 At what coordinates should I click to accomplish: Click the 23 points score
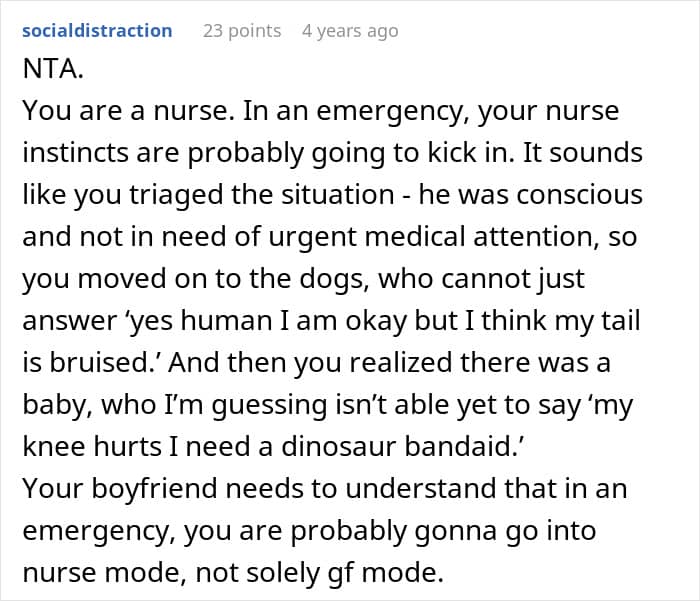(242, 31)
